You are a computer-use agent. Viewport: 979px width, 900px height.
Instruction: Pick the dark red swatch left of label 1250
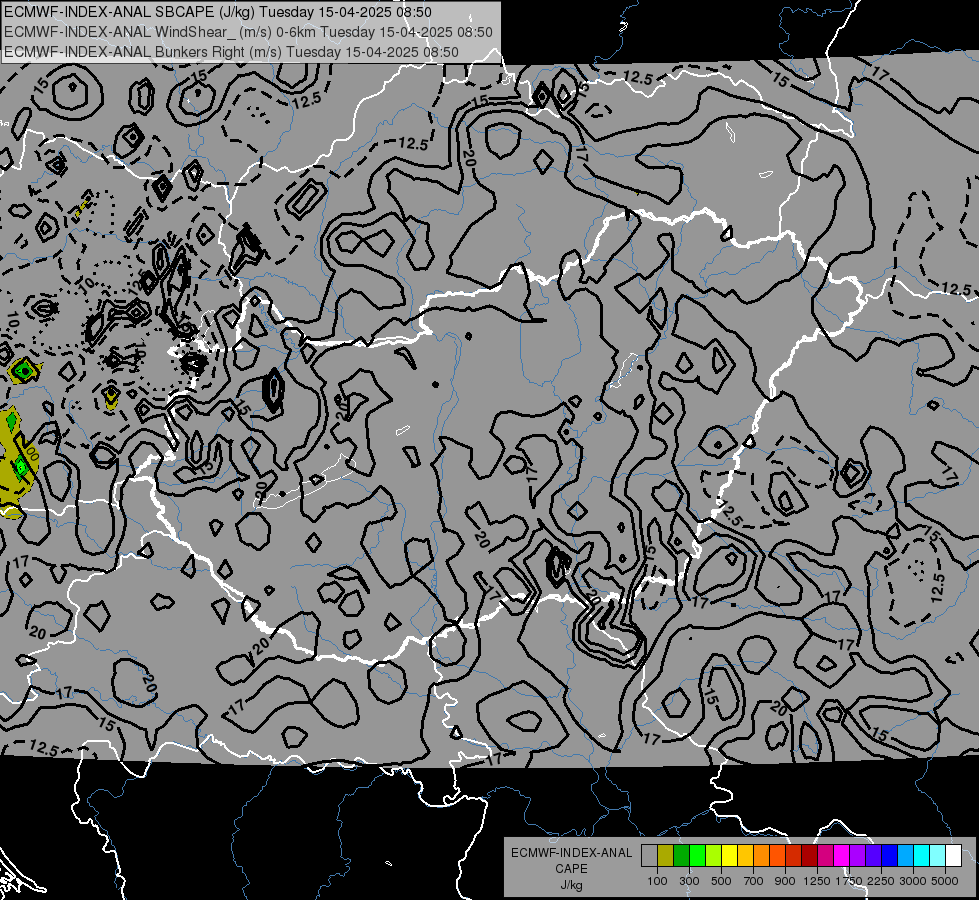[x=809, y=856]
